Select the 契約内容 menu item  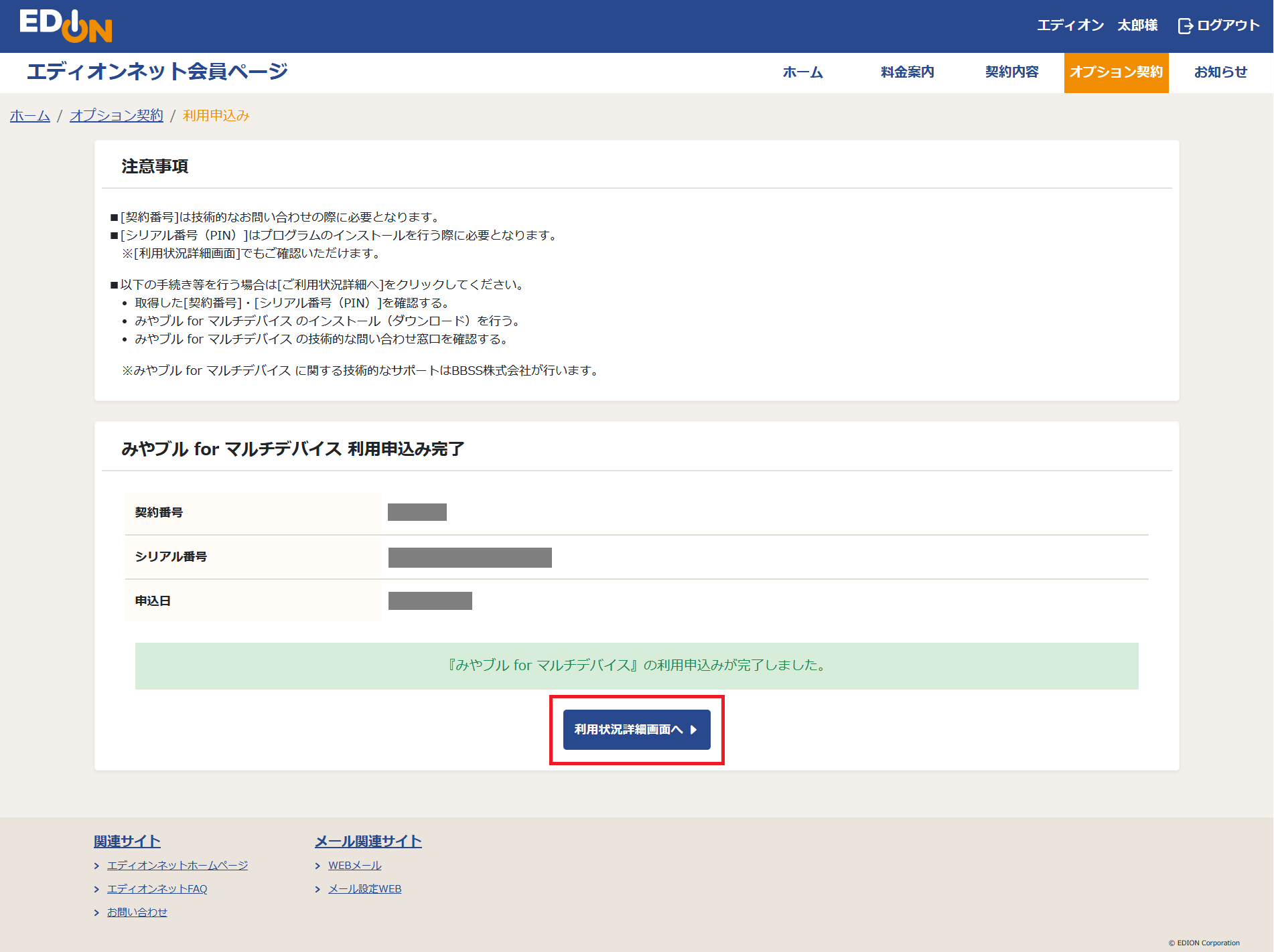1011,72
